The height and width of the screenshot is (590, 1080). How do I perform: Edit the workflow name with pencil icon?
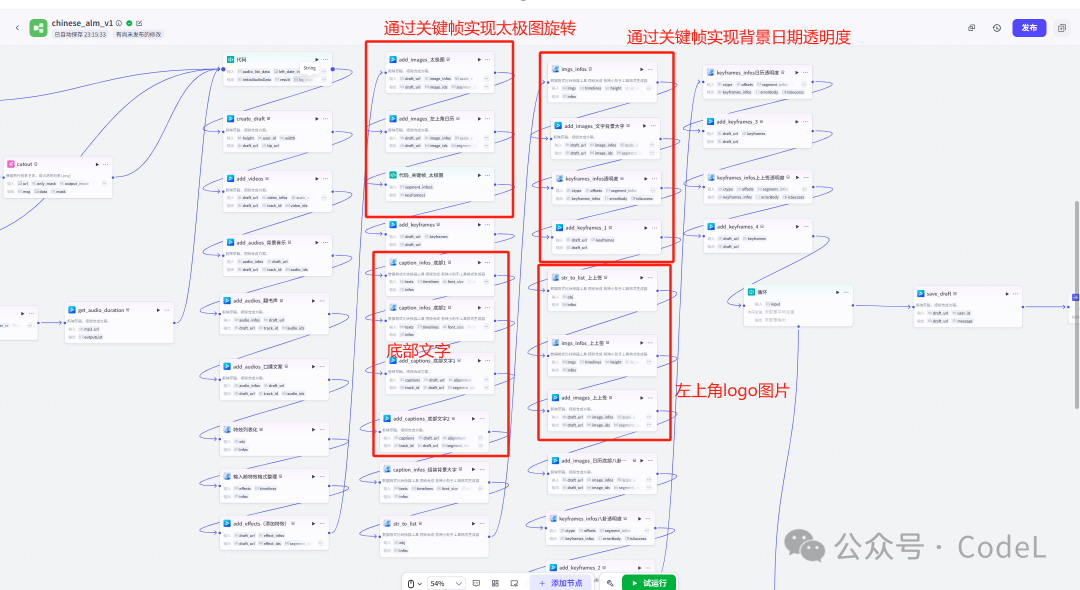(139, 23)
